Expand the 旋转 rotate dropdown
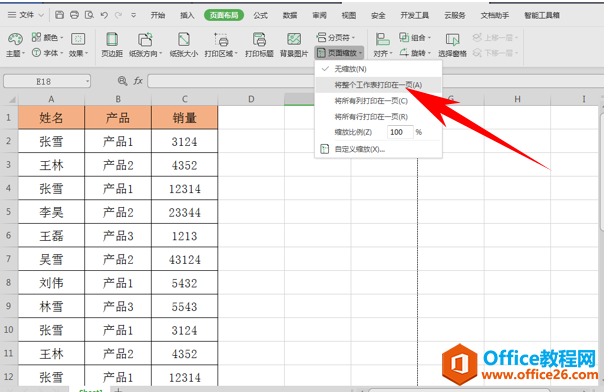This screenshot has width=605, height=392. pyautogui.click(x=415, y=53)
